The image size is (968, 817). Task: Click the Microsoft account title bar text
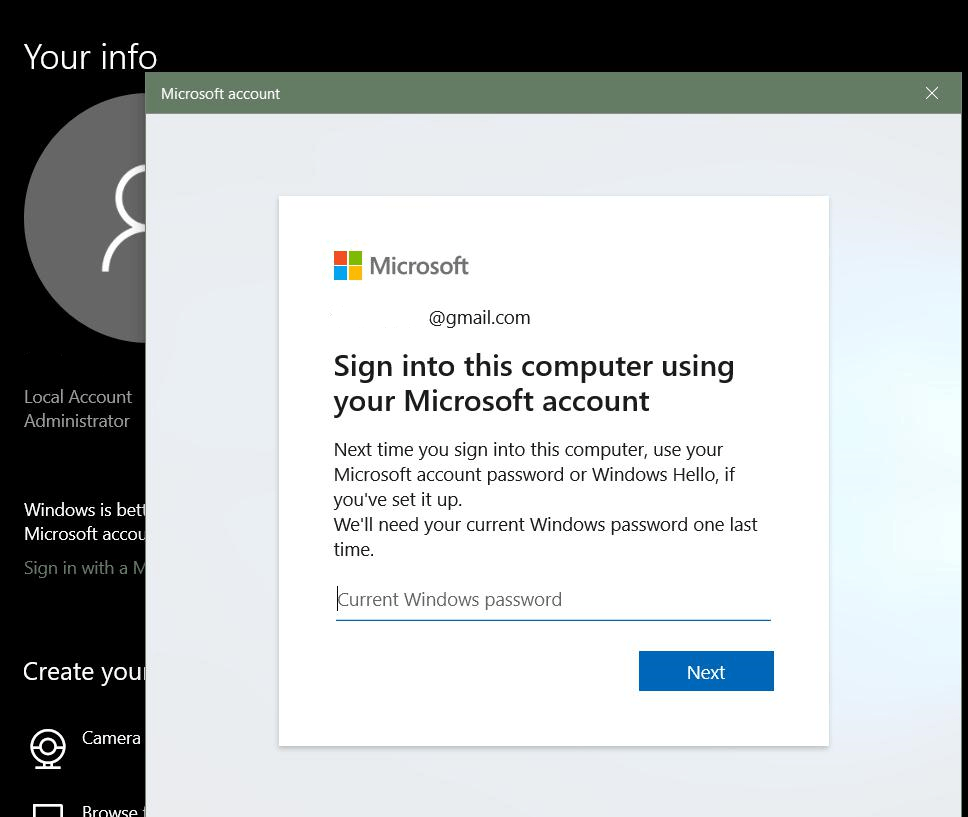point(220,94)
